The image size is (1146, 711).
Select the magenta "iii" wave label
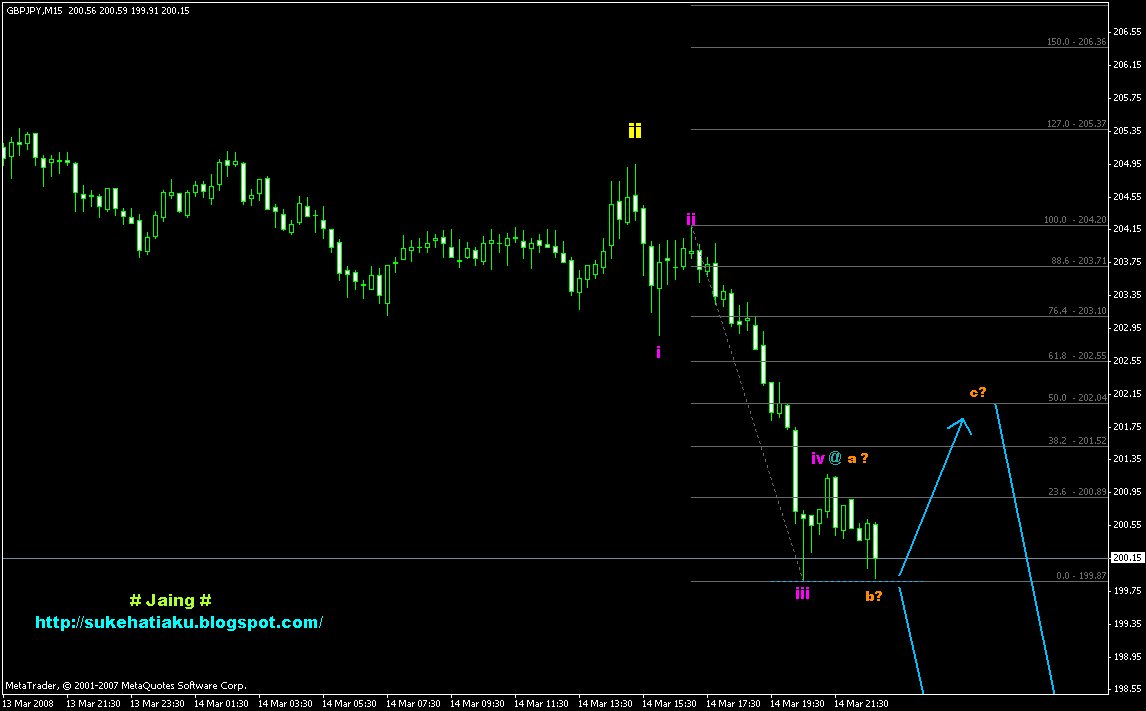802,593
